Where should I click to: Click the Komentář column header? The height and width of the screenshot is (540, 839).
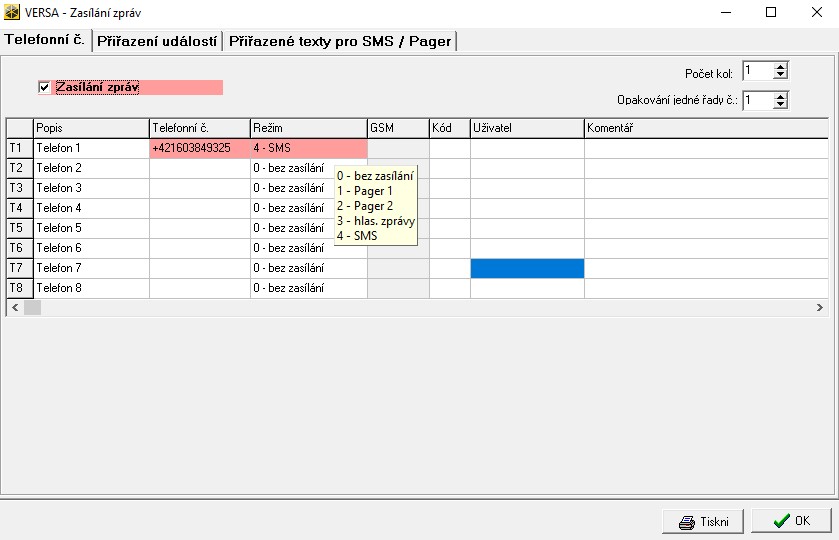click(x=705, y=128)
